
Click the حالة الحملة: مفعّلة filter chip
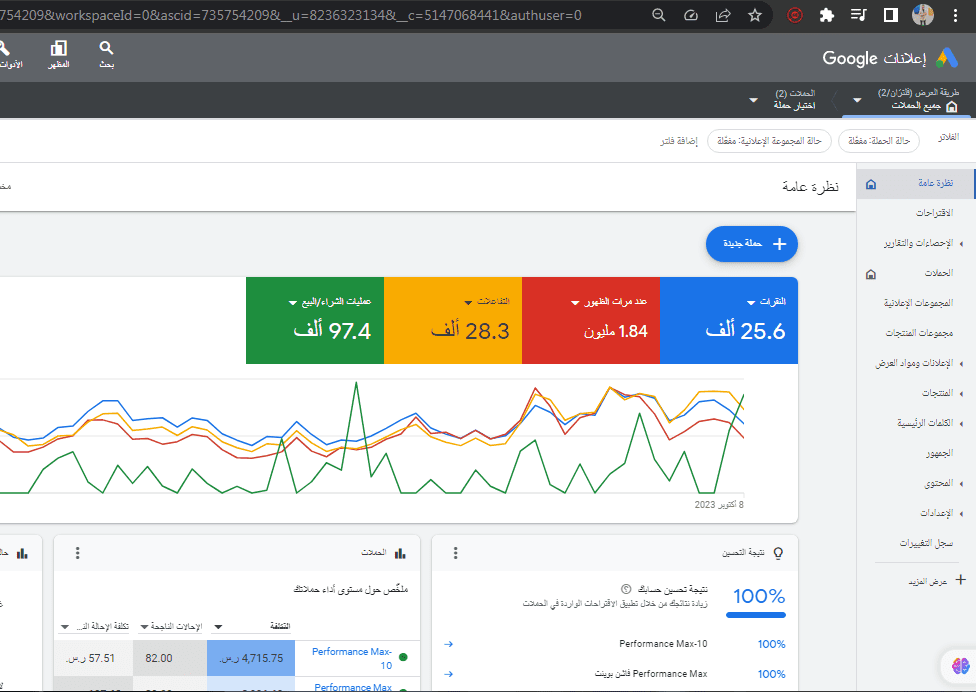[877, 141]
